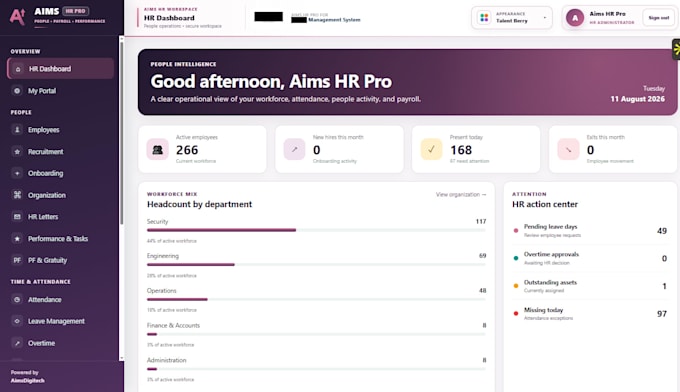The height and width of the screenshot is (392, 680).
Task: Open the Pending leave days row
Action: (x=590, y=231)
